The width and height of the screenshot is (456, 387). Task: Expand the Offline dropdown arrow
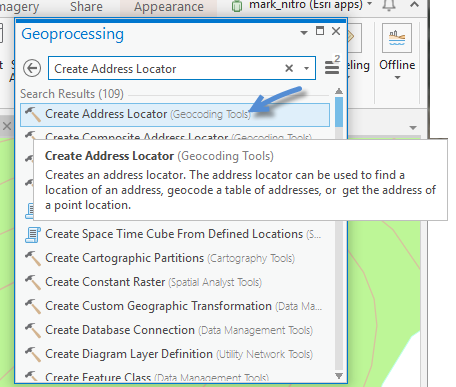pos(397,78)
